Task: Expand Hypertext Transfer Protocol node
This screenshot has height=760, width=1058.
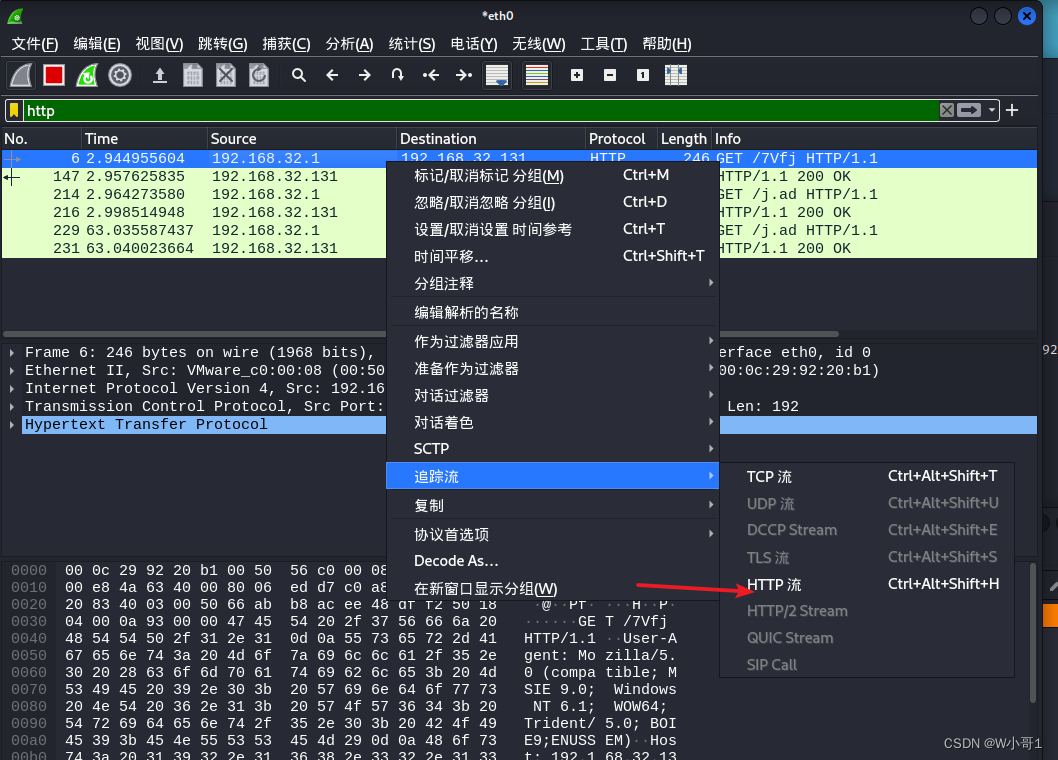Action: [x=12, y=425]
